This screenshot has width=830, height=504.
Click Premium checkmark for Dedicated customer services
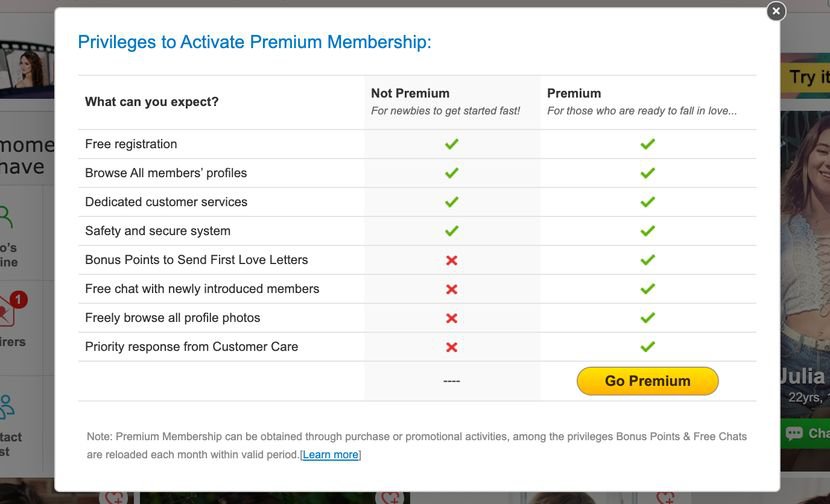tap(647, 202)
